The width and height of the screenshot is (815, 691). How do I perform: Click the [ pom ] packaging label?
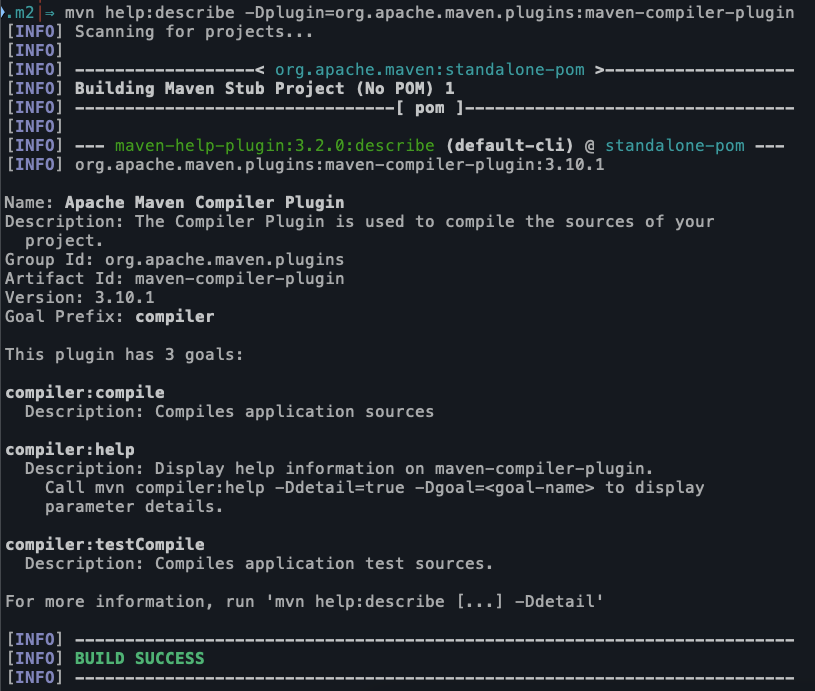pyautogui.click(x=429, y=108)
